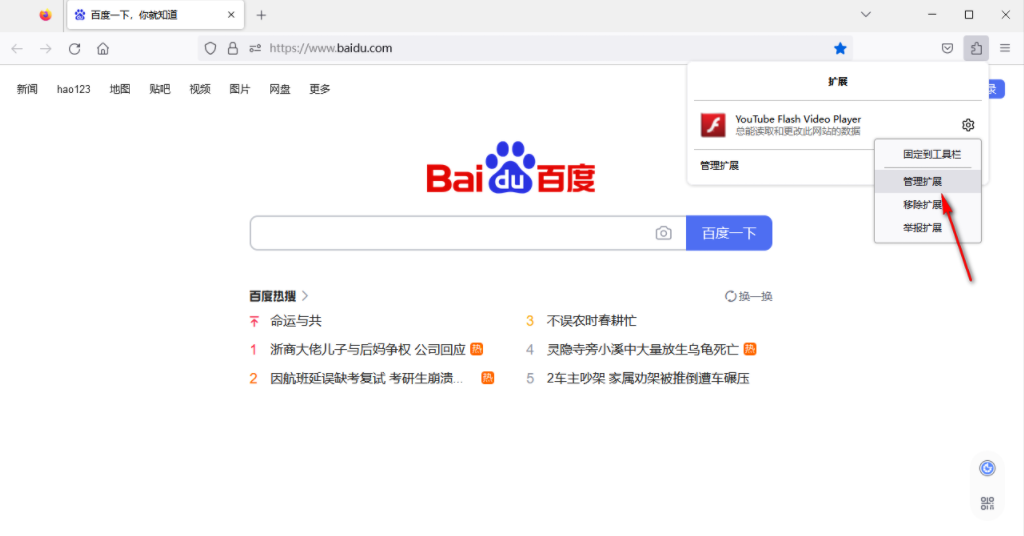Show the QR code icon at bottom right

[987, 503]
